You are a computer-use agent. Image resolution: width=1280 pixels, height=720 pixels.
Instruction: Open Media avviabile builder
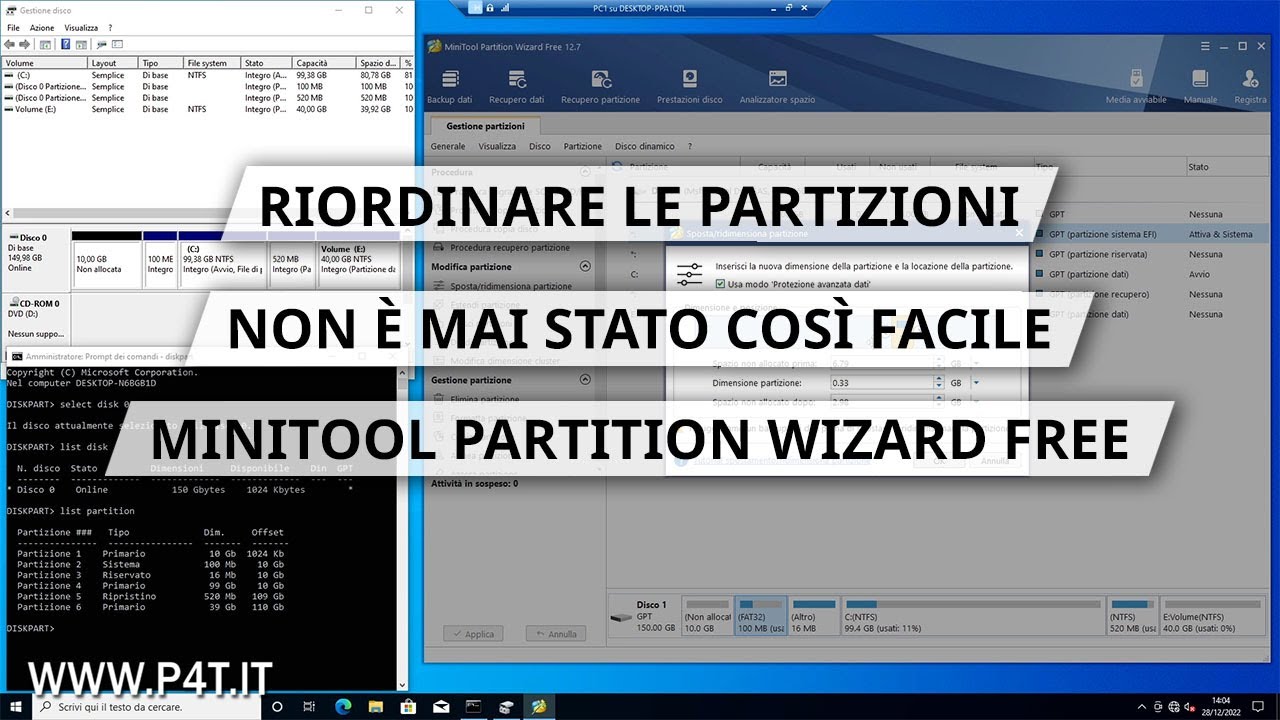(1136, 86)
